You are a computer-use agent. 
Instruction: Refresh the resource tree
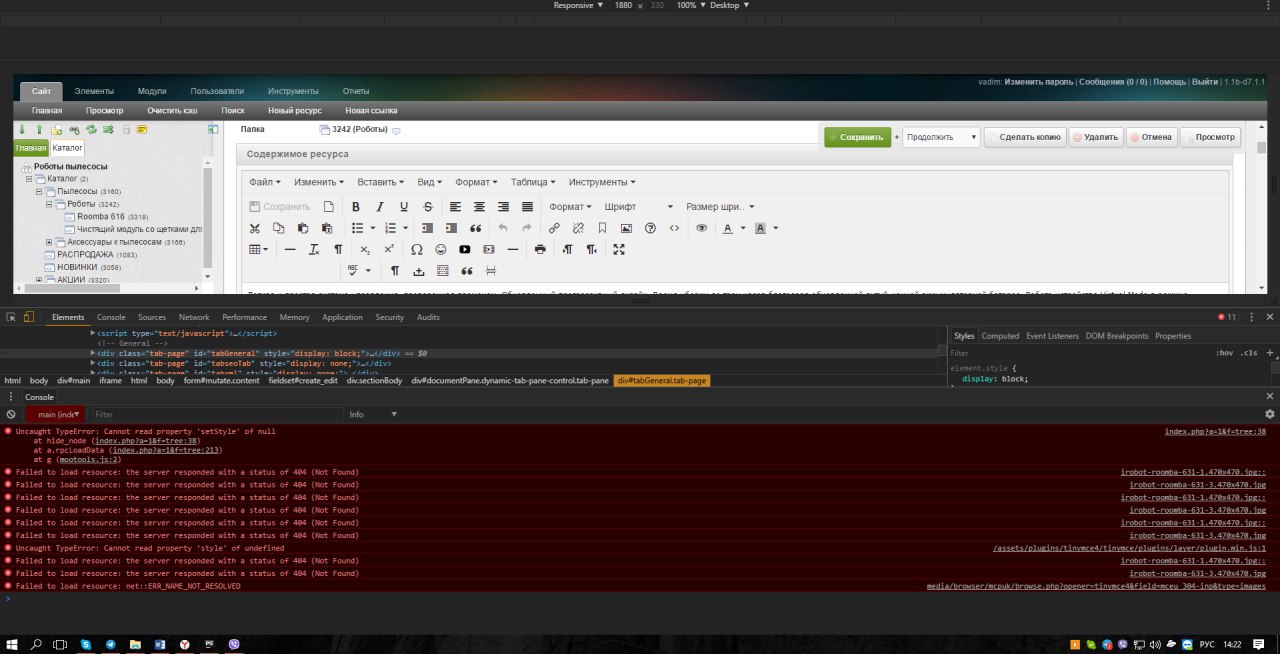[x=91, y=130]
